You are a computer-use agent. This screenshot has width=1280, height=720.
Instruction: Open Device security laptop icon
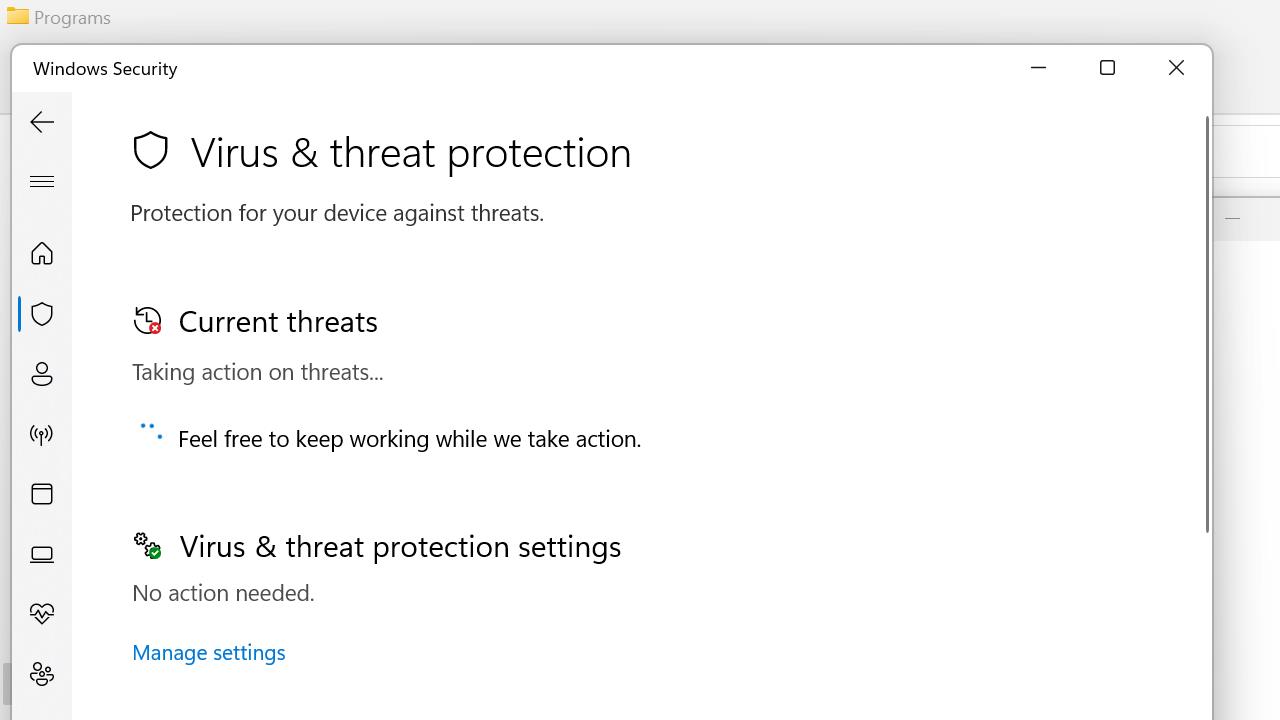tap(42, 554)
